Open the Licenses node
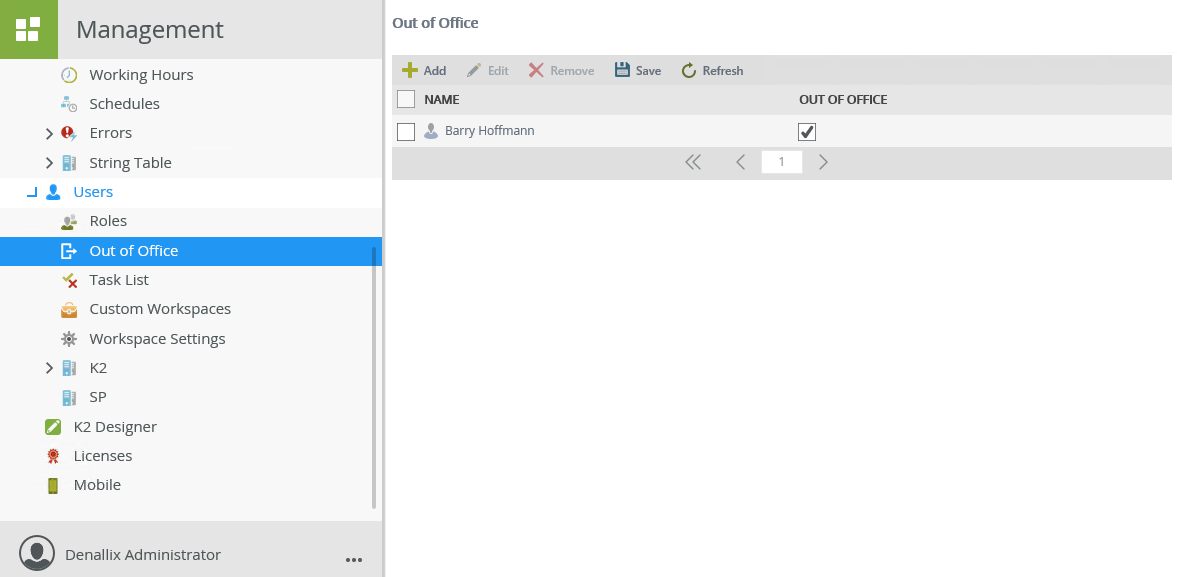The image size is (1177, 577). point(103,456)
